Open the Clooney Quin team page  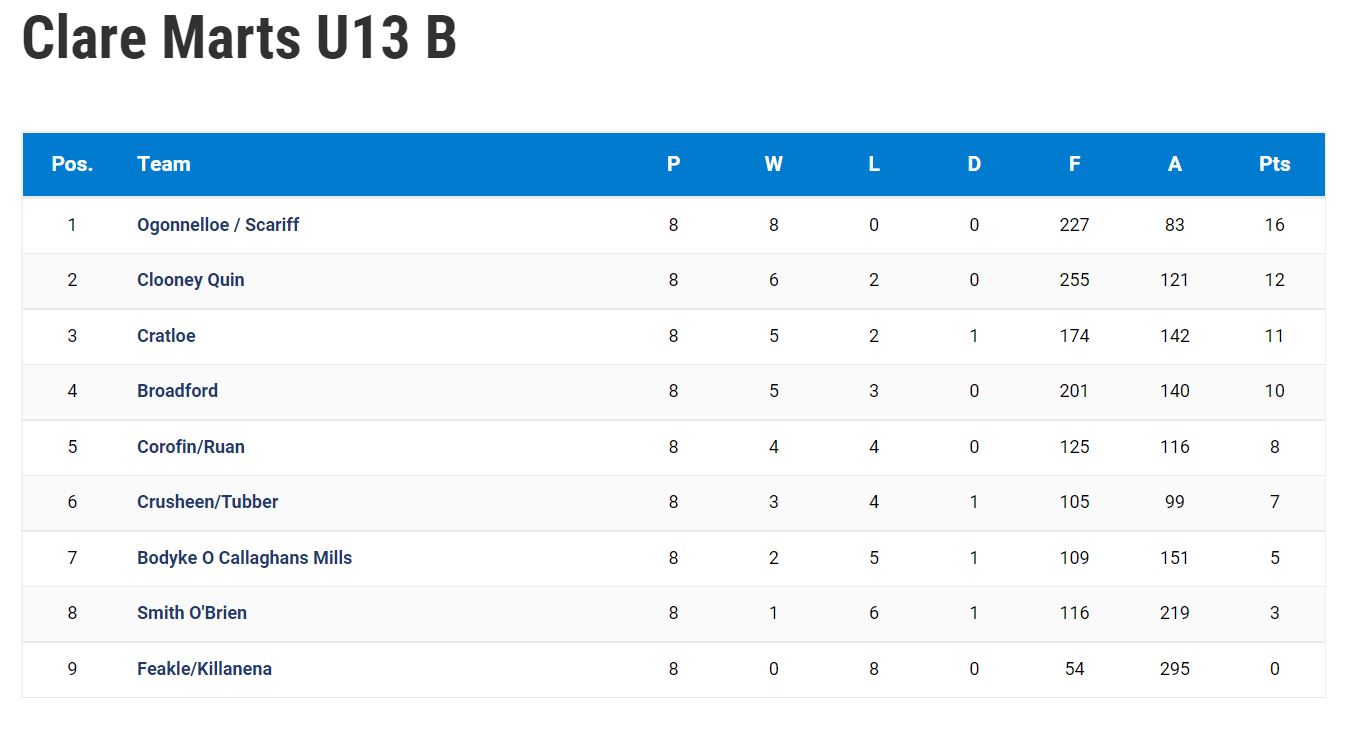click(x=190, y=280)
